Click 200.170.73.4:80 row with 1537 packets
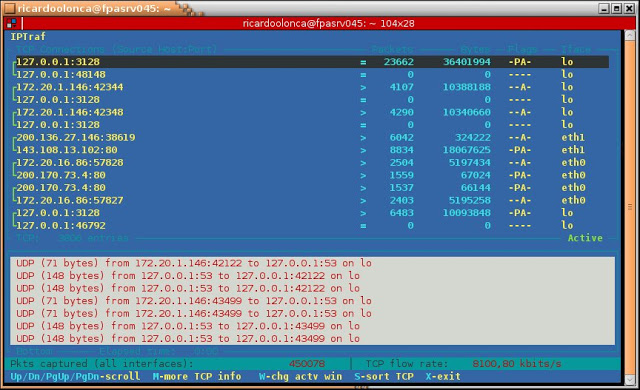 point(312,188)
